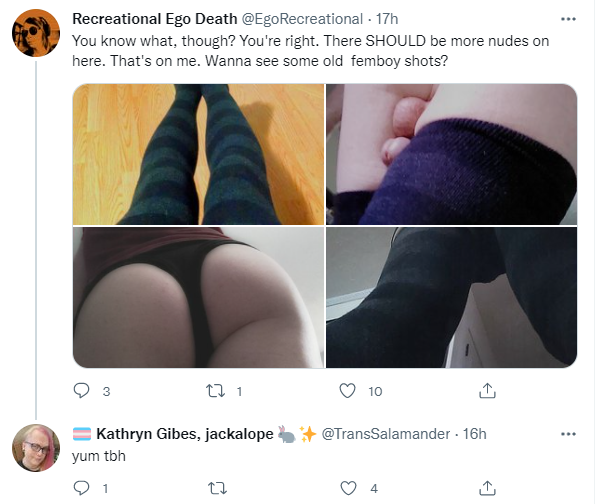610x504 pixels.
Task: Select the 'yum tbh' reply text
Action: pyautogui.click(x=99, y=456)
